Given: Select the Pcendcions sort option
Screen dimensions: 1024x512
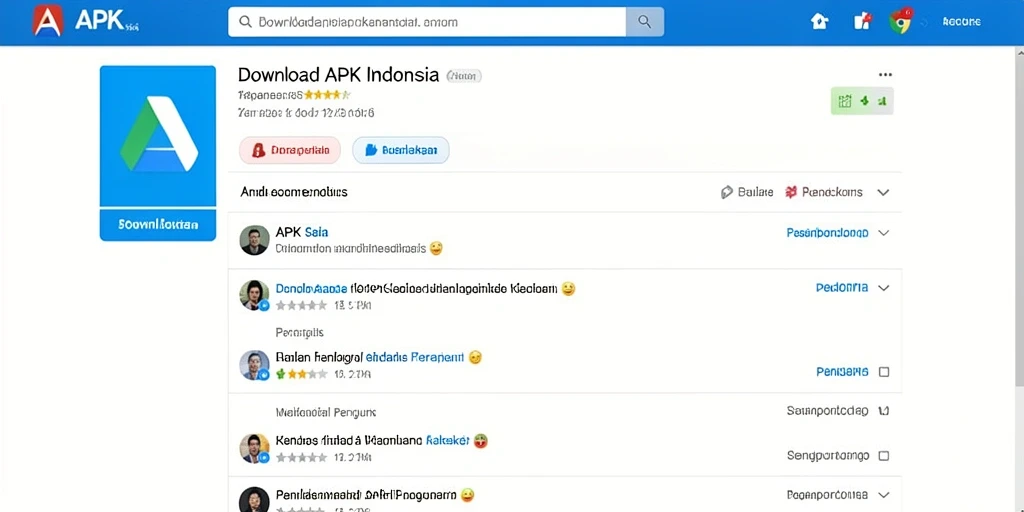Looking at the screenshot, I should point(824,192).
